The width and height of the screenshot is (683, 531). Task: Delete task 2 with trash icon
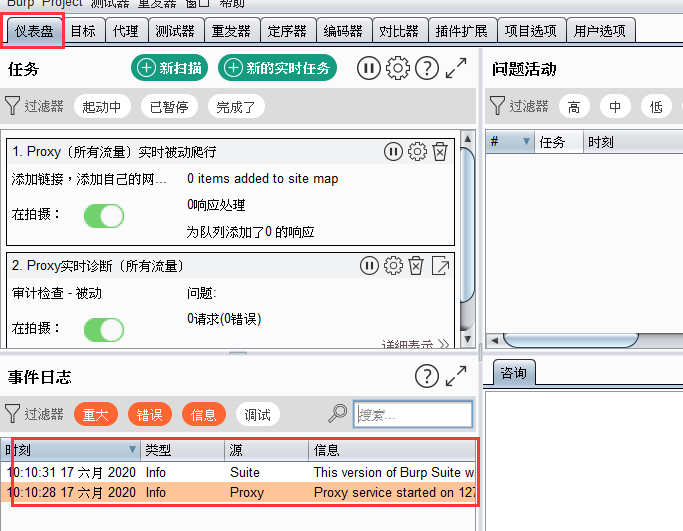416,266
